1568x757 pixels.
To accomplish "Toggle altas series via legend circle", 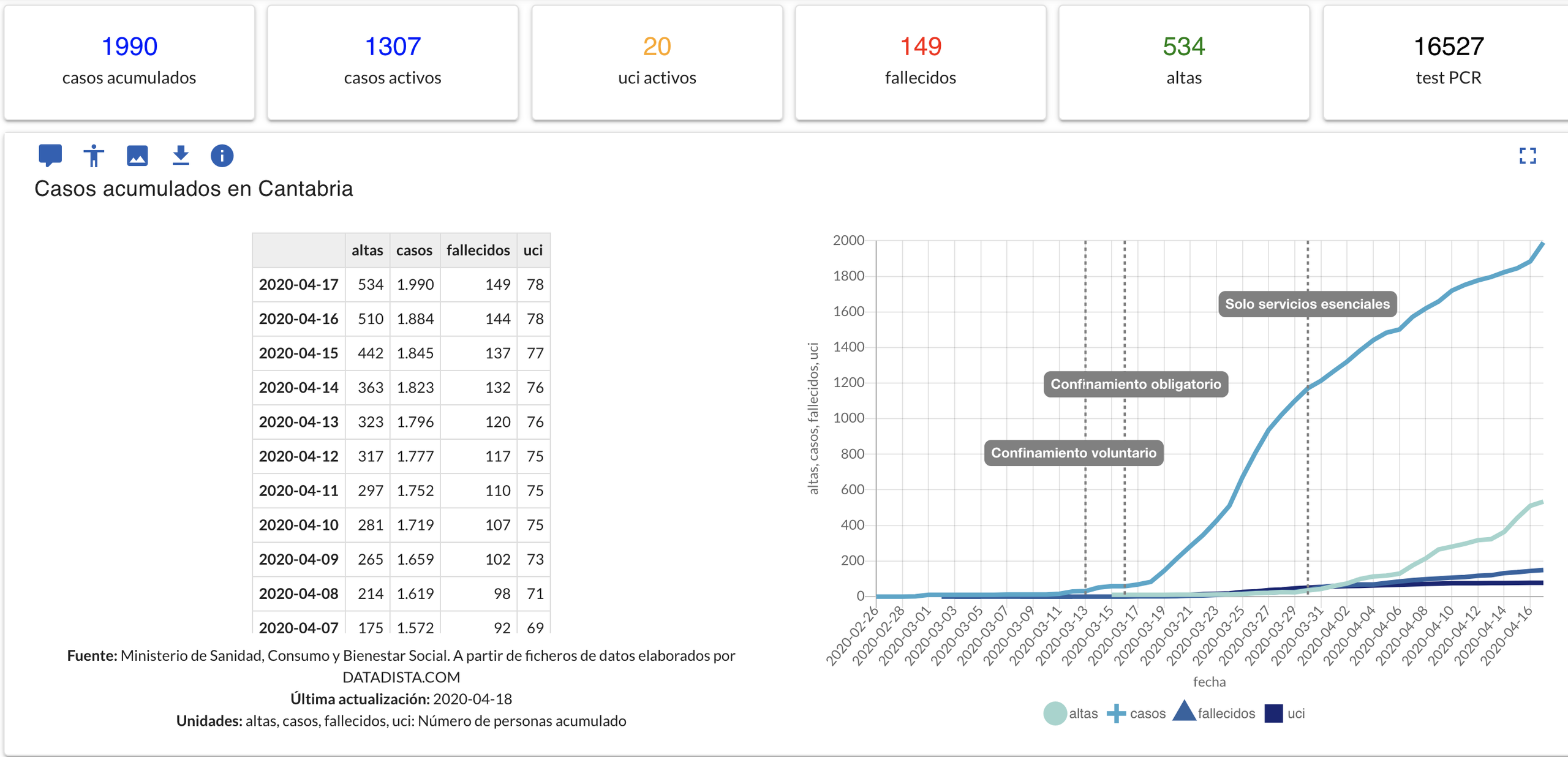I will point(1055,714).
